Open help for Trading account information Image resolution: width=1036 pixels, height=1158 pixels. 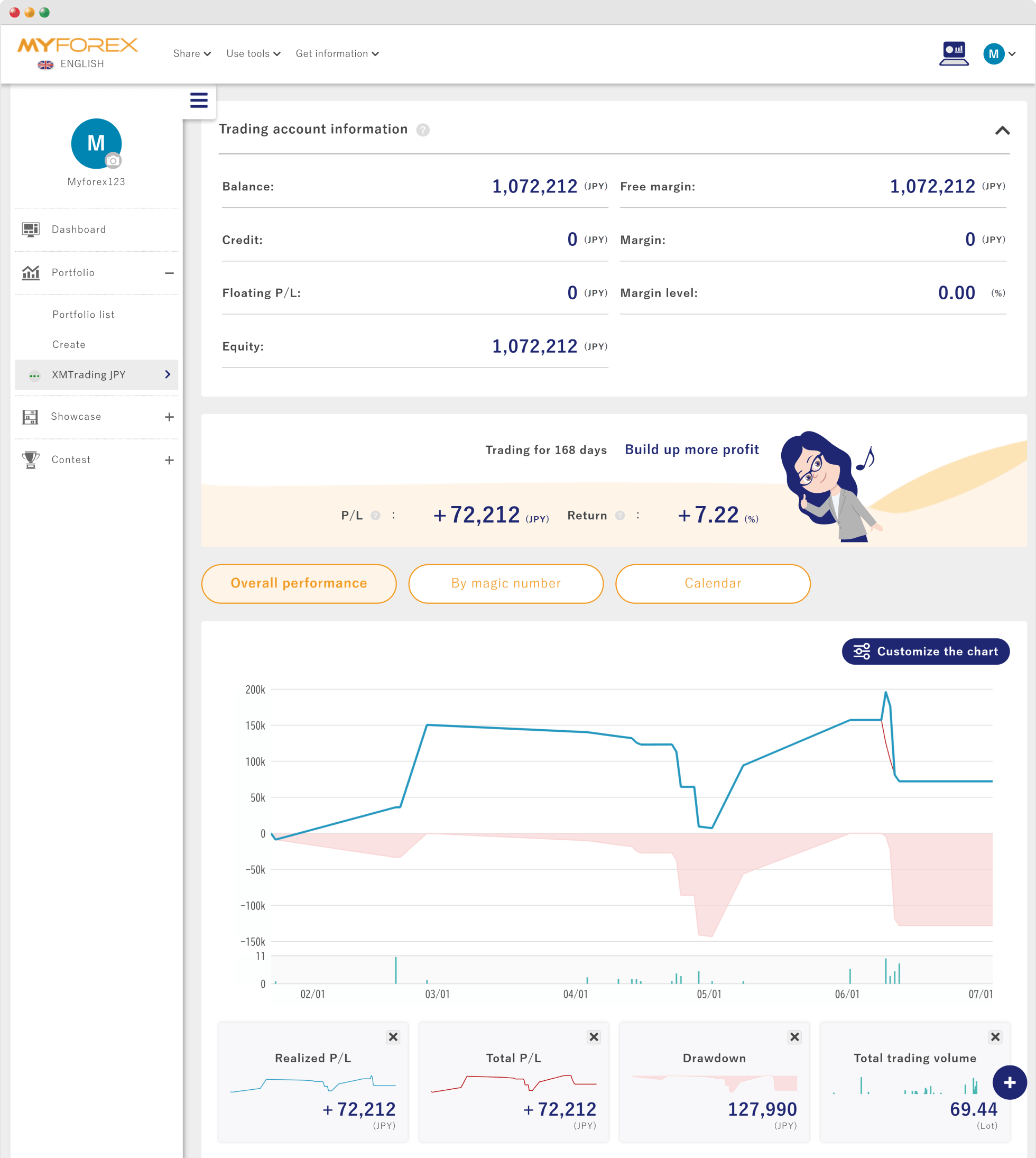point(423,131)
